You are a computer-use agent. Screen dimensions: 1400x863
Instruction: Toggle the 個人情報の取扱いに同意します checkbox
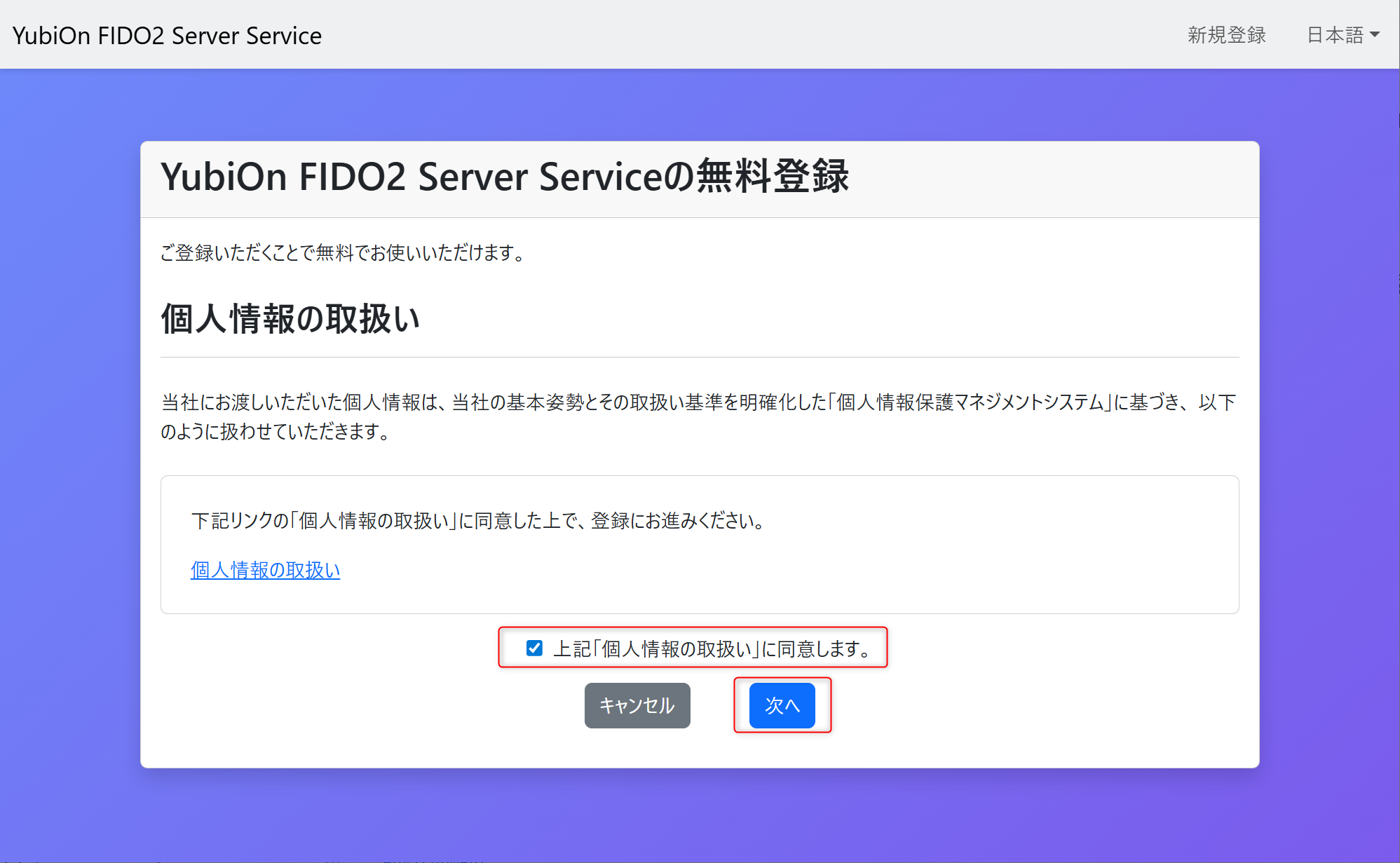click(x=534, y=648)
